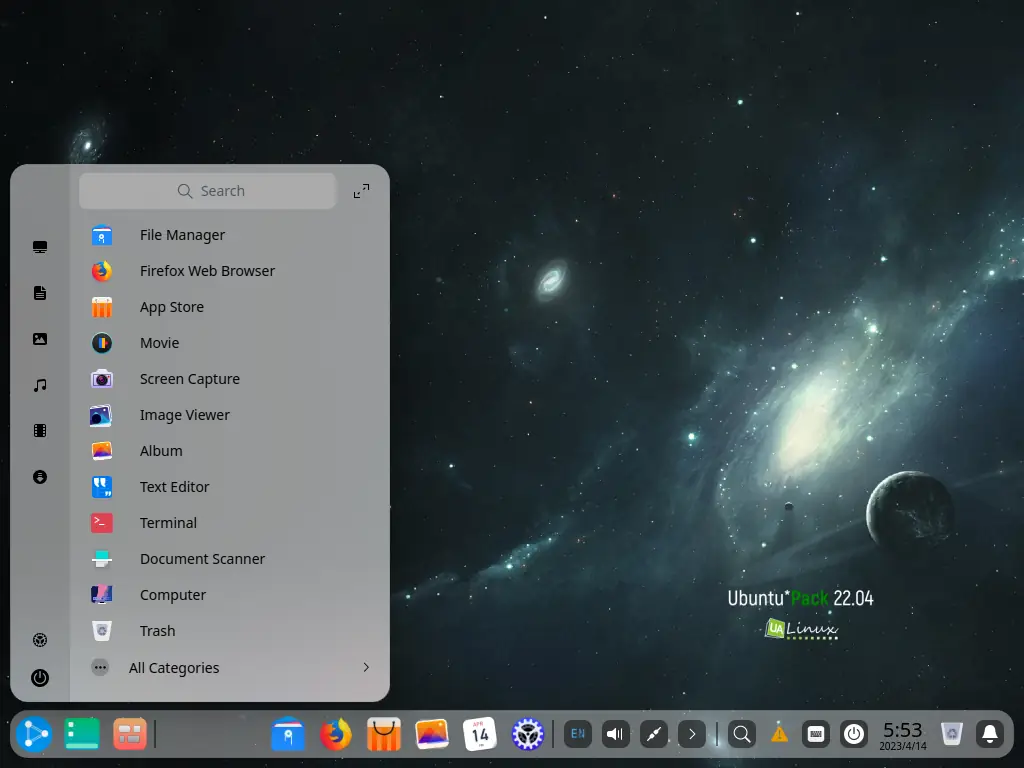Switch the EN keyboard layout indicator
This screenshot has width=1024, height=768.
[x=578, y=734]
